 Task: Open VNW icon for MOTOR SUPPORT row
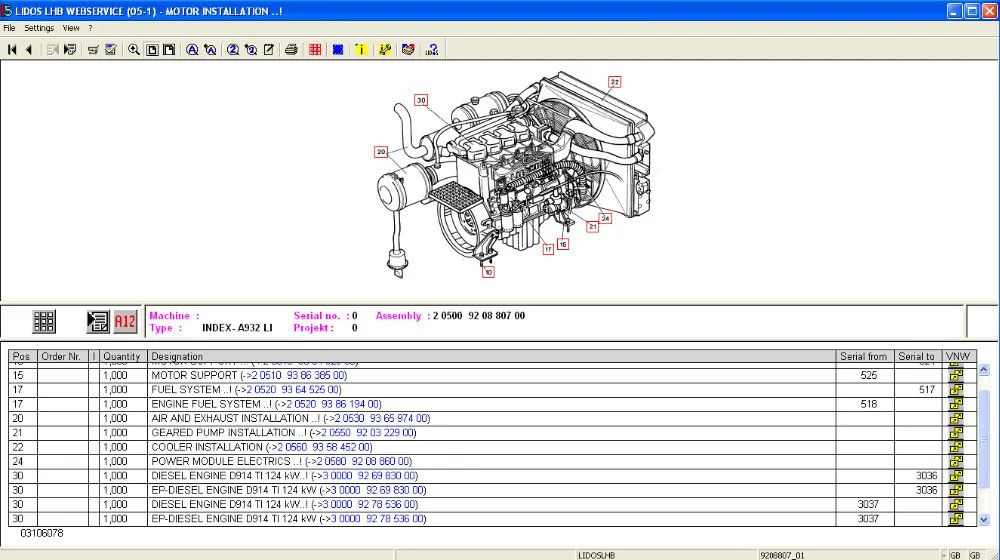pyautogui.click(x=955, y=375)
